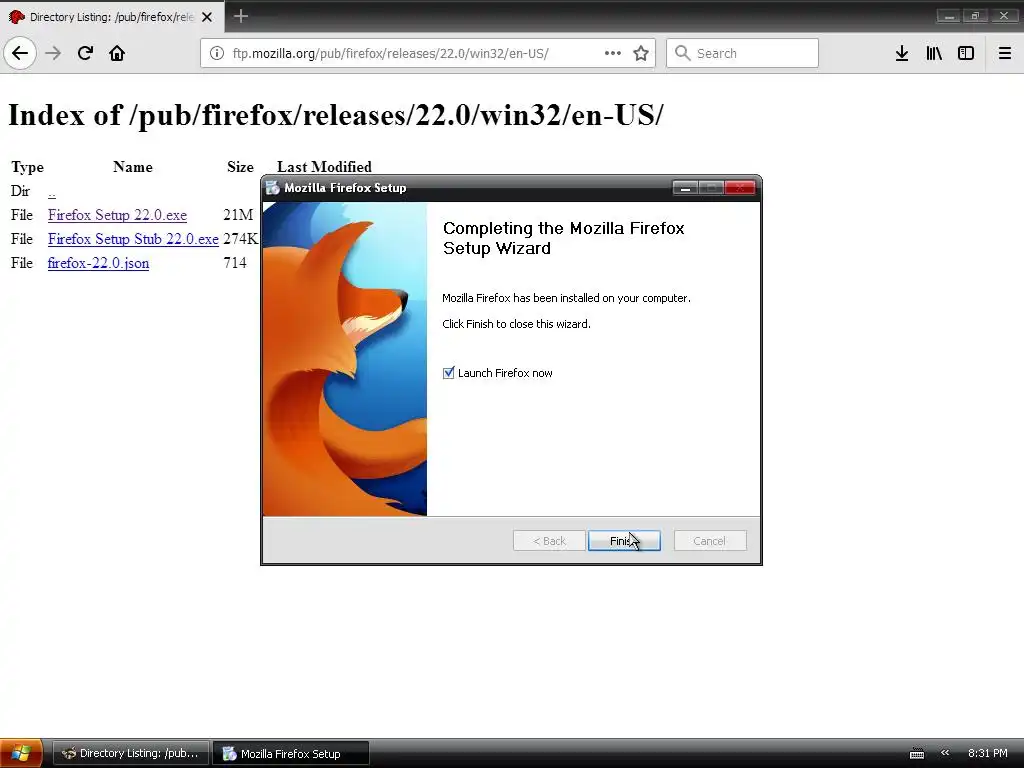Screen dimensions: 1024x768
Task: Show site information icon in address bar
Action: click(x=217, y=53)
